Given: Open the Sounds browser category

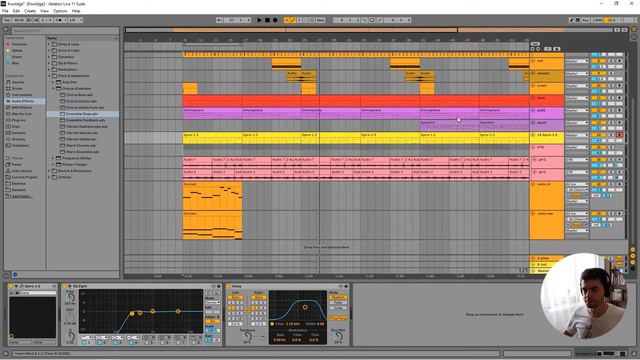Looking at the screenshot, I should (18, 82).
